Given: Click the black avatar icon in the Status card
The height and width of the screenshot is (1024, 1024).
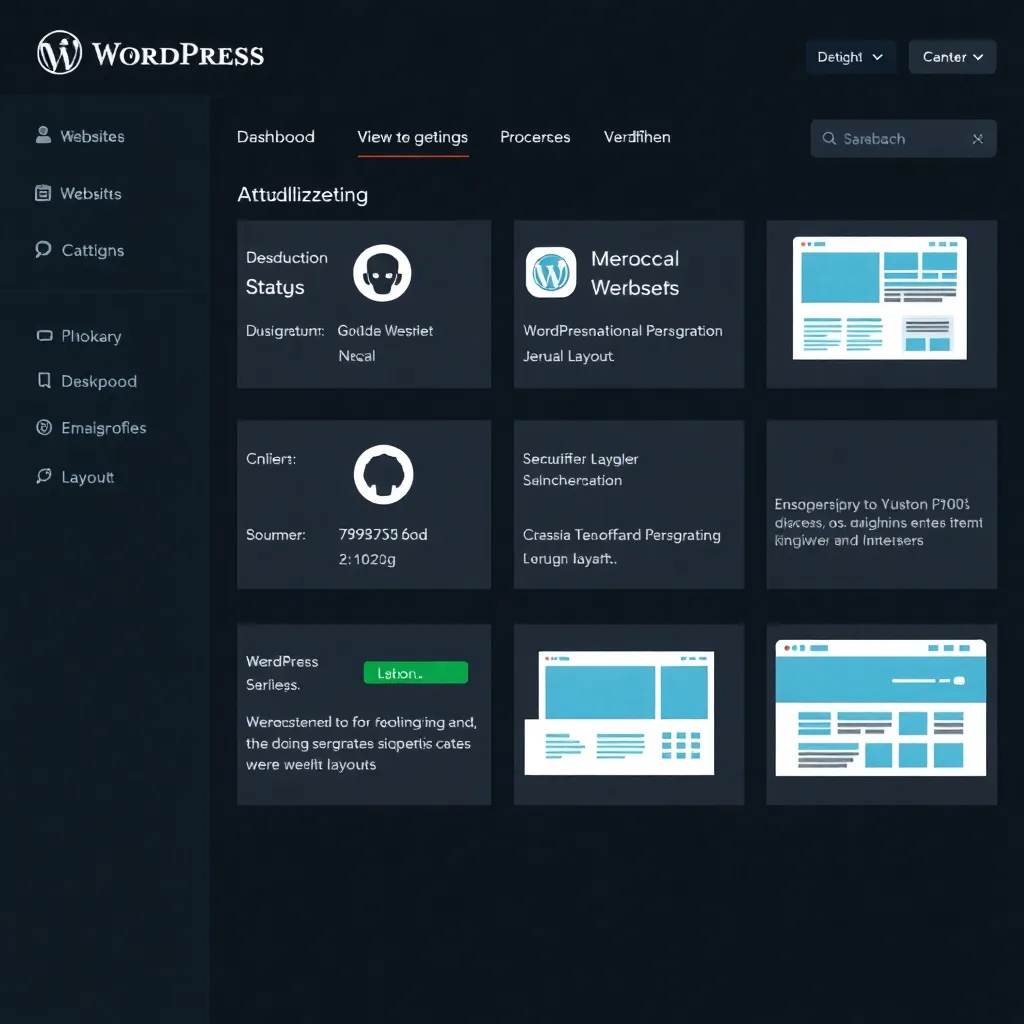Looking at the screenshot, I should 381,271.
